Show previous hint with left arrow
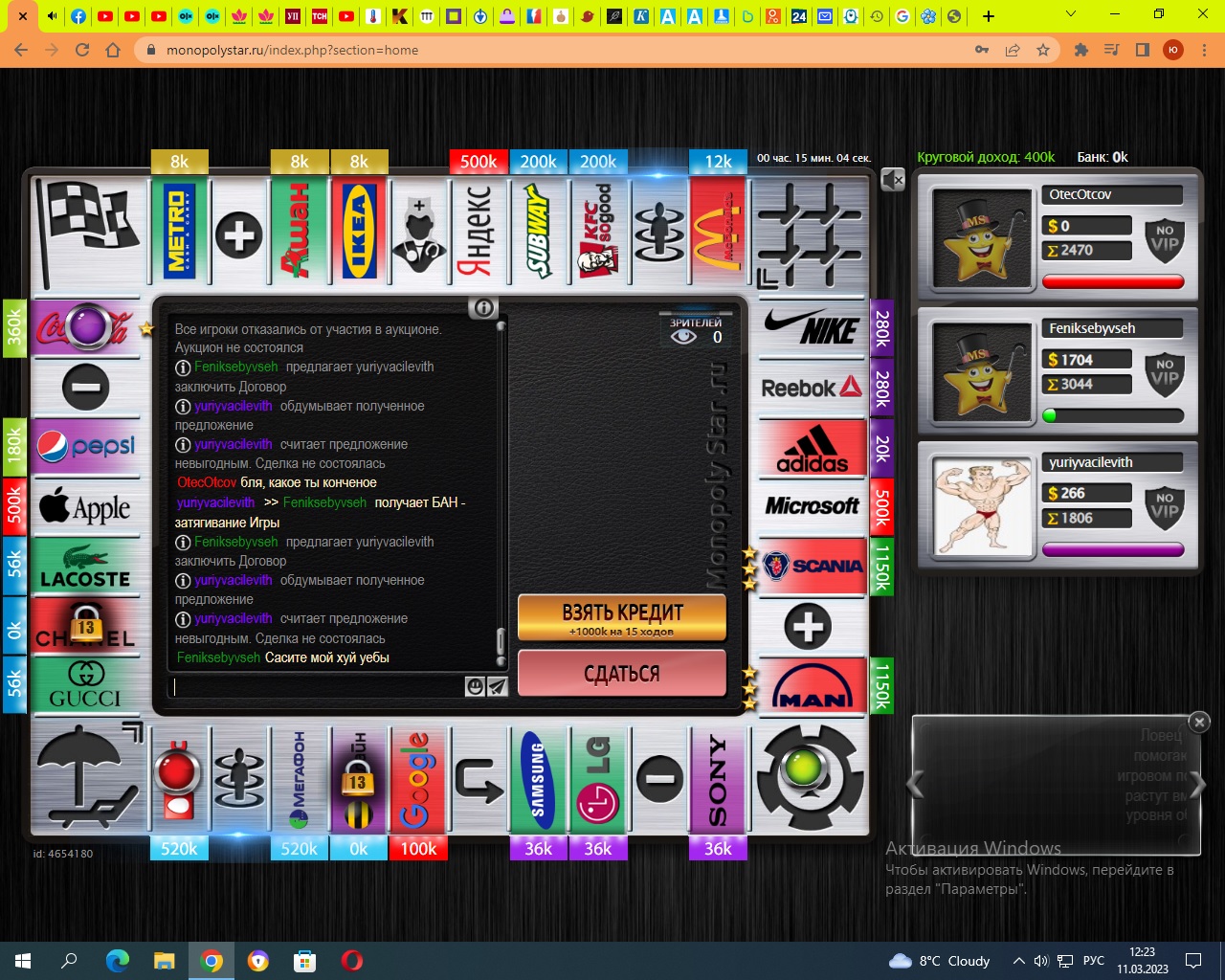The height and width of the screenshot is (980, 1225). click(916, 785)
